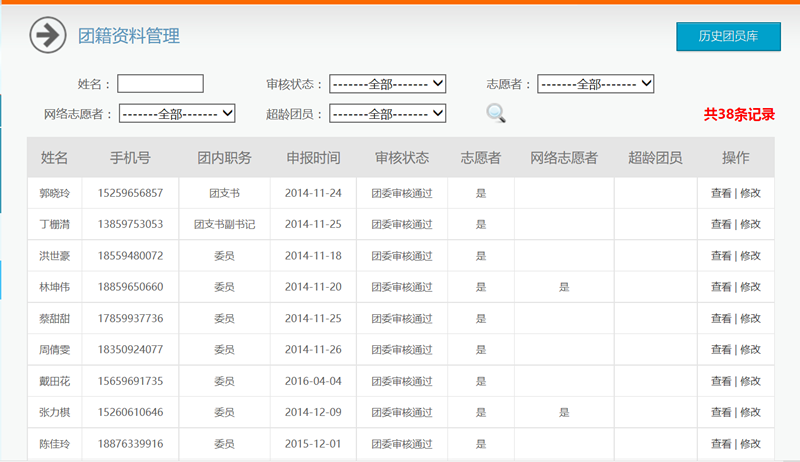Click 修改 for 郭晓玲

[751, 193]
